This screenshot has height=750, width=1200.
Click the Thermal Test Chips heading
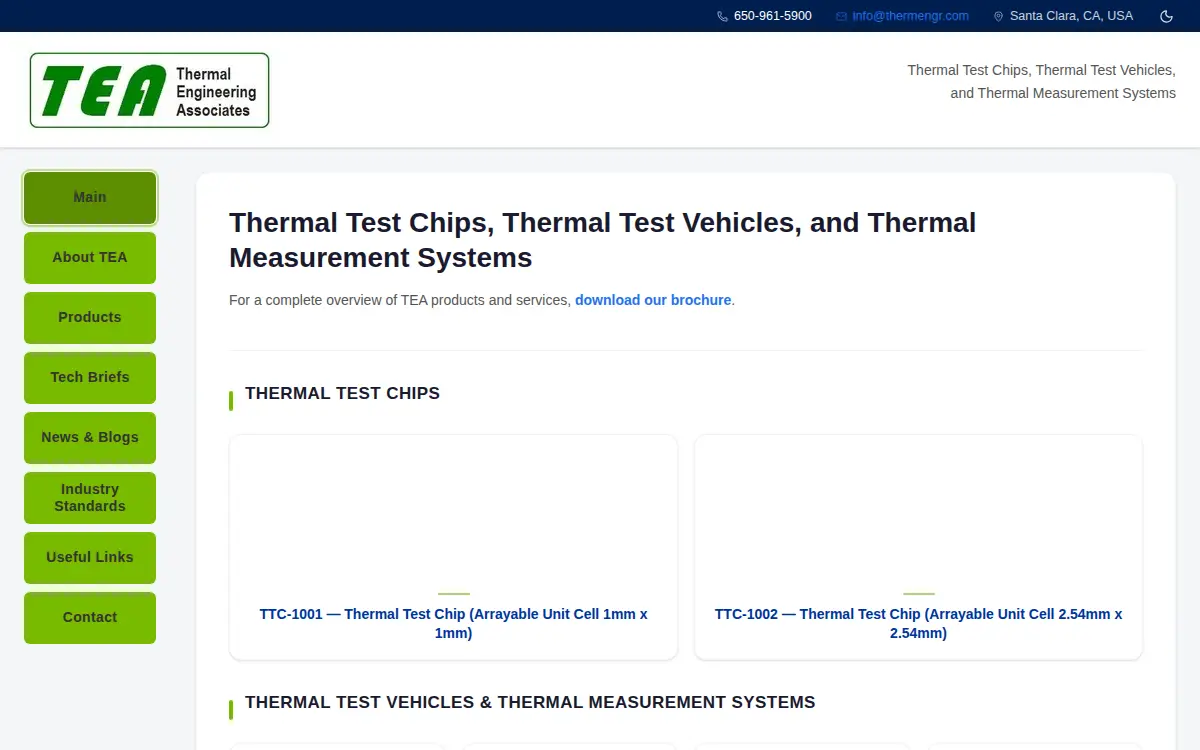342,394
